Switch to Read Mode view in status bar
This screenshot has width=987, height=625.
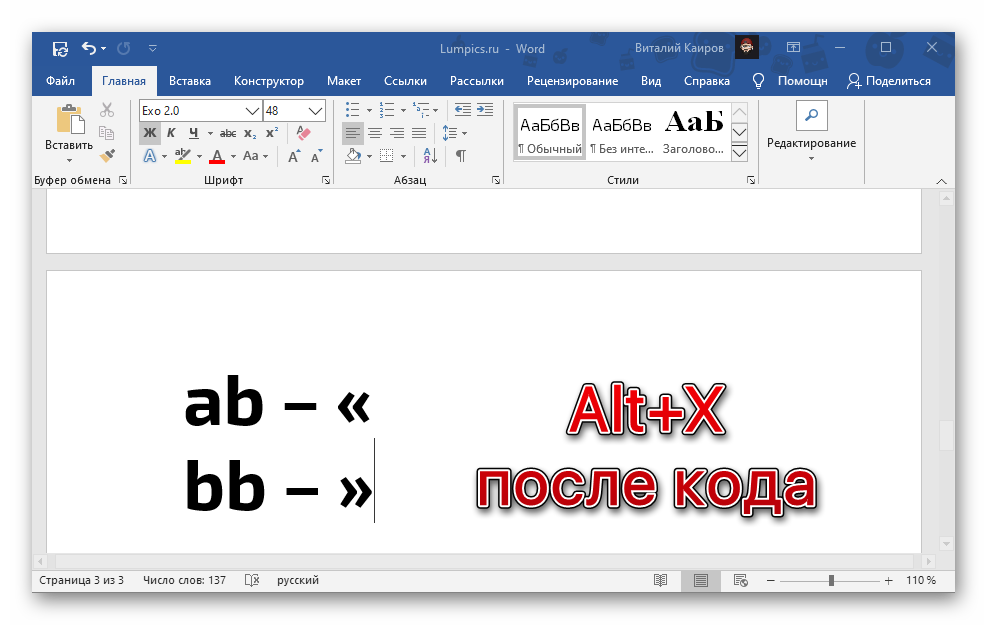(x=660, y=580)
